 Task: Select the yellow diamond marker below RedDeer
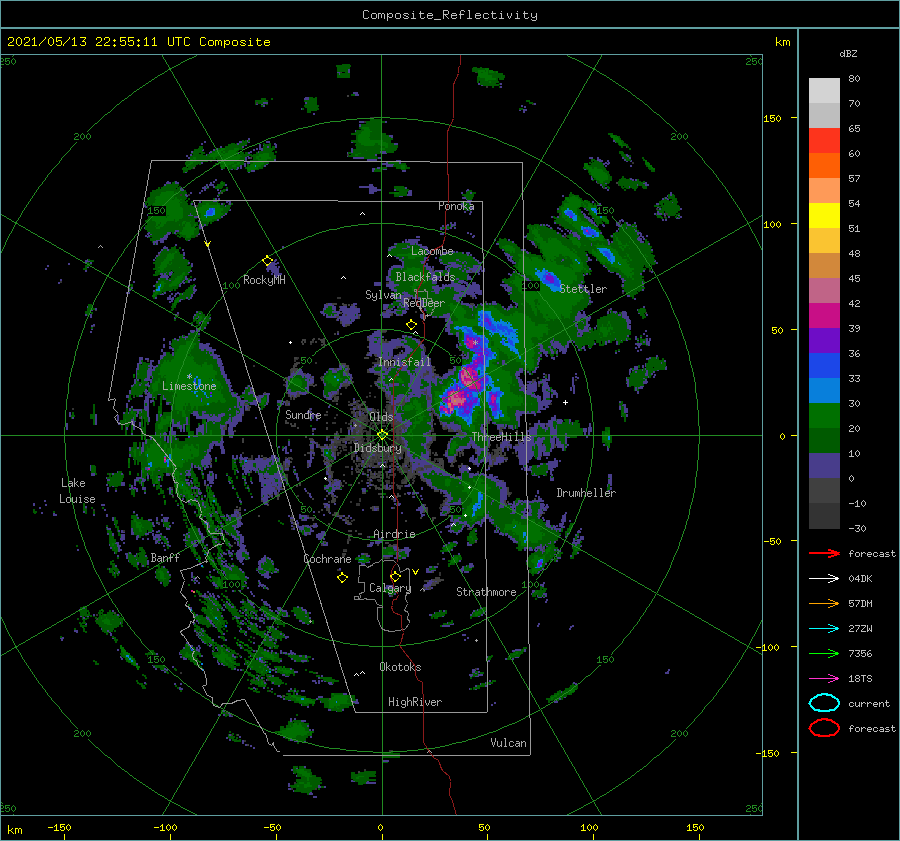pos(411,325)
